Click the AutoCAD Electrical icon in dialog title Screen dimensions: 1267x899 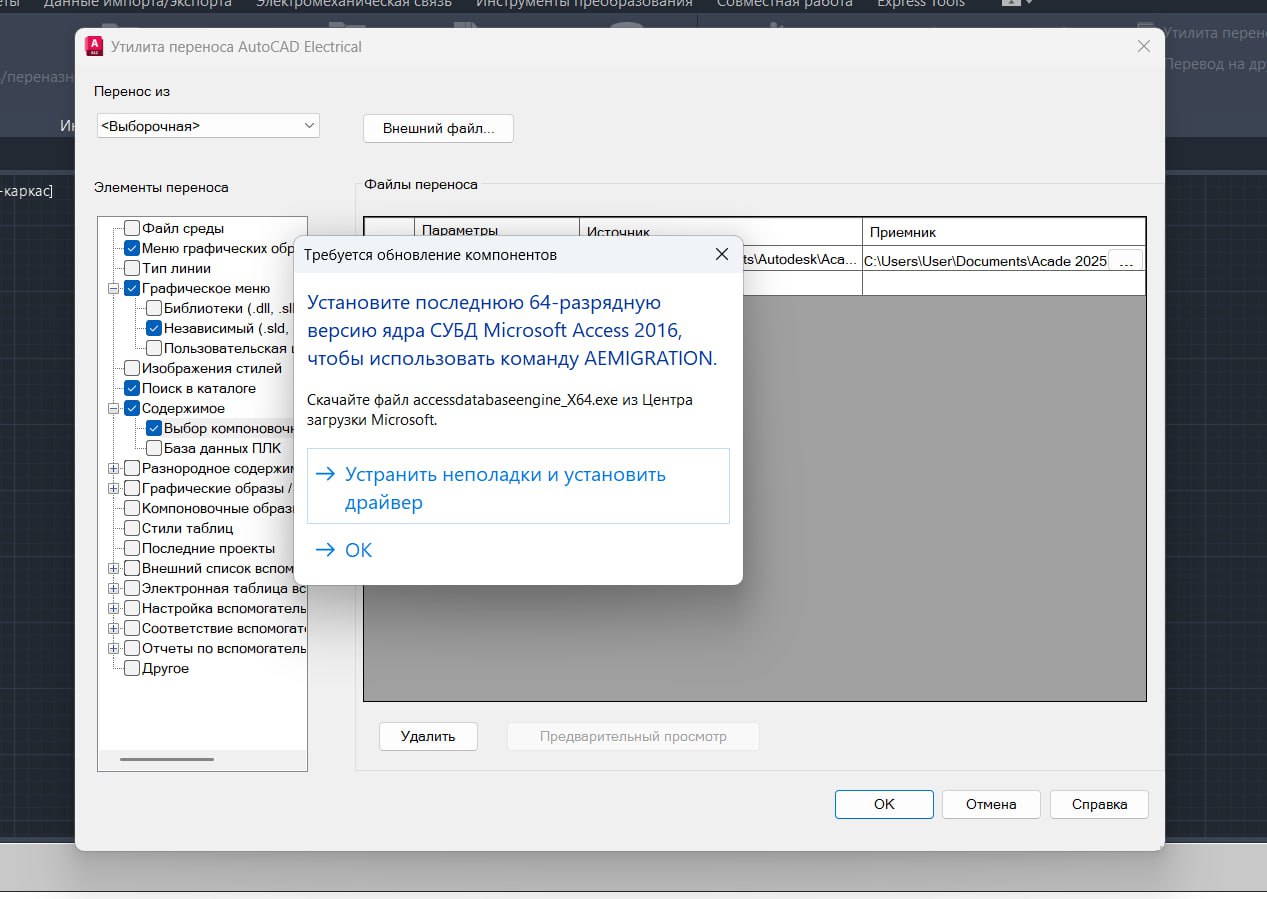pos(95,46)
